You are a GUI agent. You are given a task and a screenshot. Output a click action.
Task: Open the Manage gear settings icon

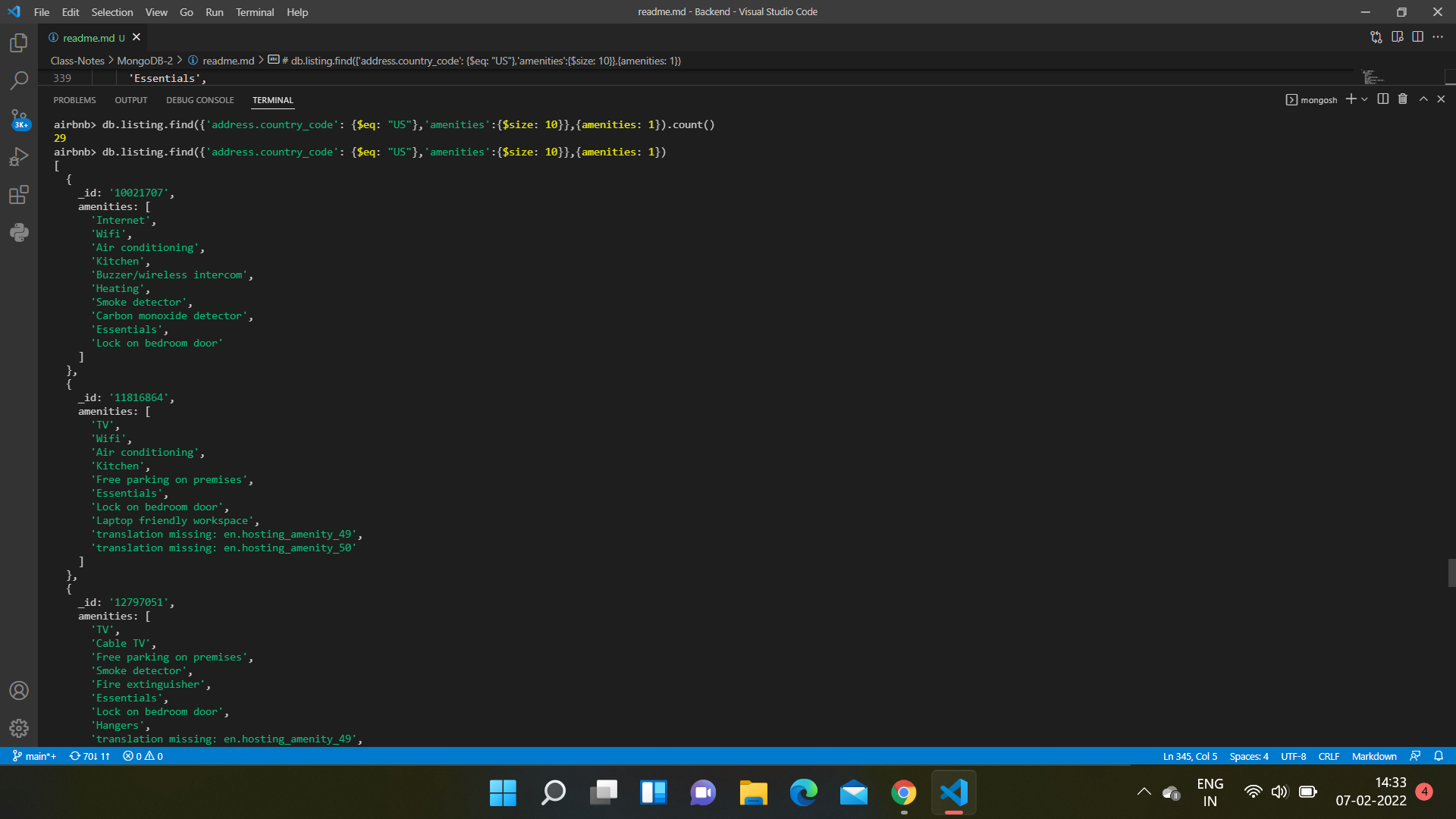tap(18, 728)
